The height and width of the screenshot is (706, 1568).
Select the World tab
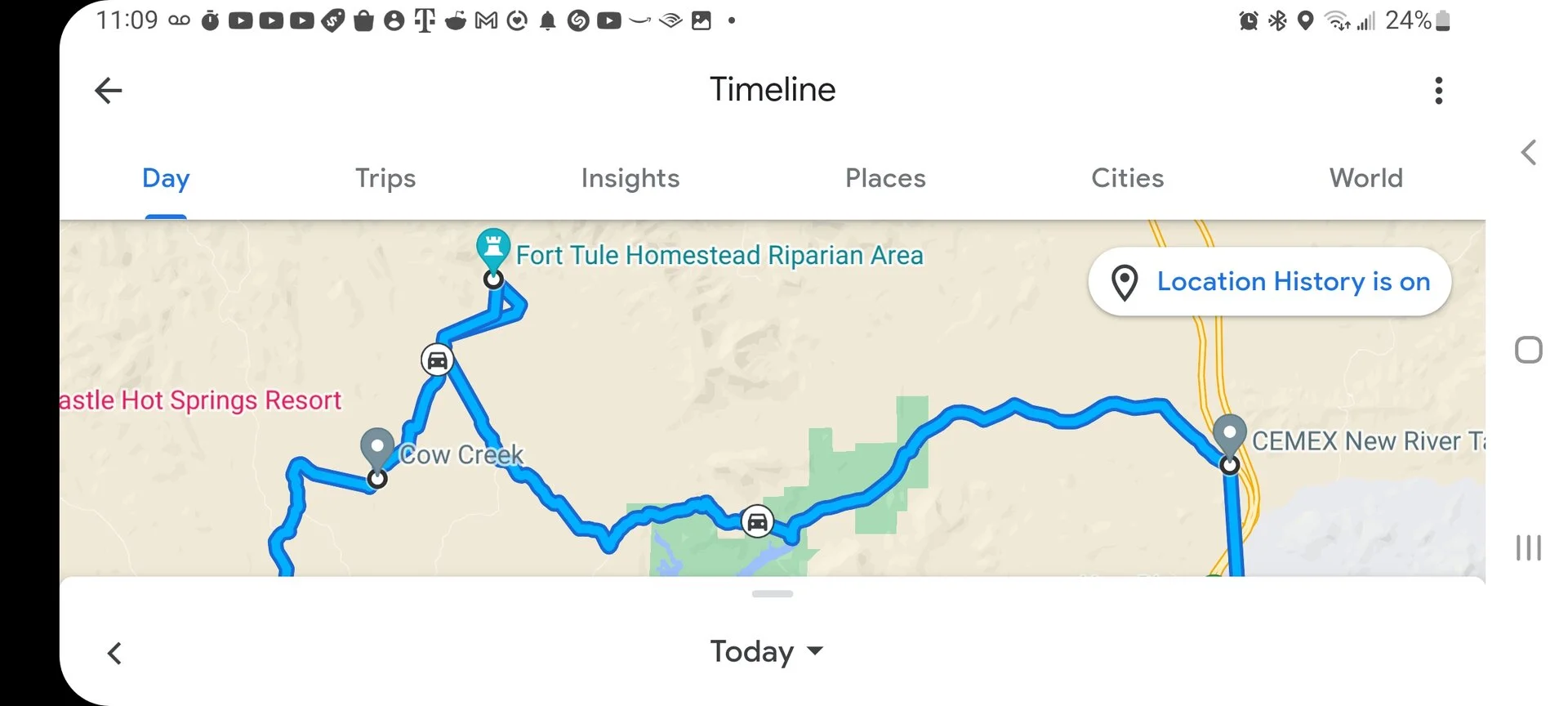1365,178
